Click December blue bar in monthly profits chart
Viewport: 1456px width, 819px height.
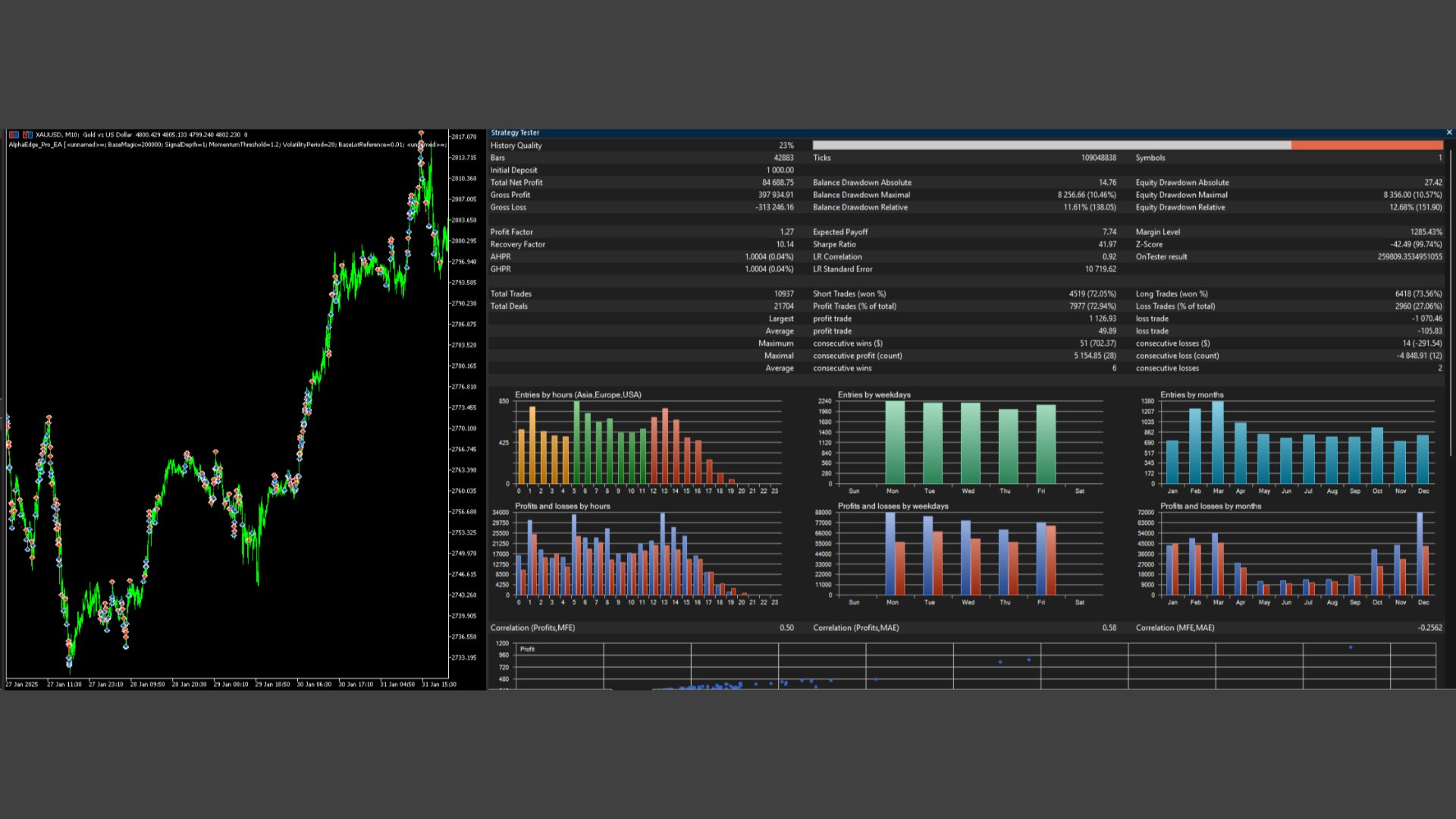pos(1419,554)
